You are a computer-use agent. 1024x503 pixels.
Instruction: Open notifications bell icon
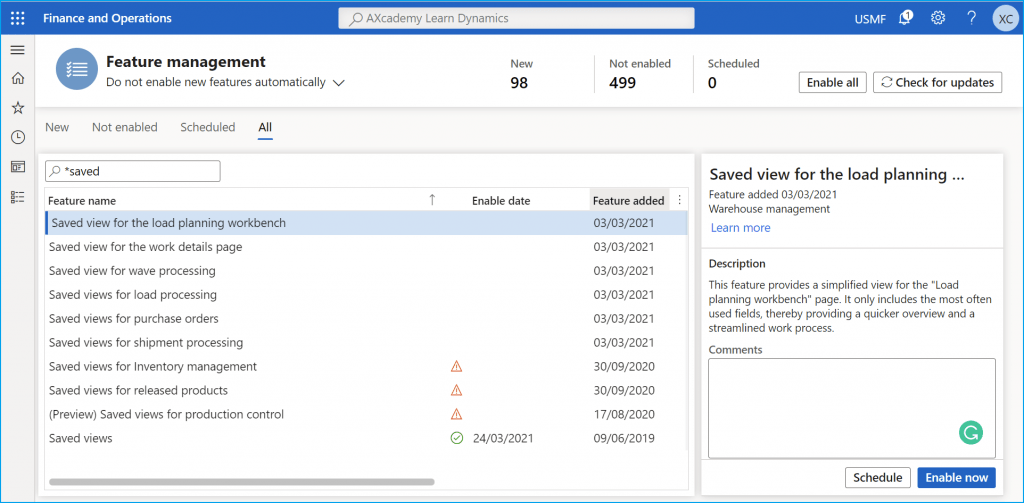pyautogui.click(x=905, y=18)
